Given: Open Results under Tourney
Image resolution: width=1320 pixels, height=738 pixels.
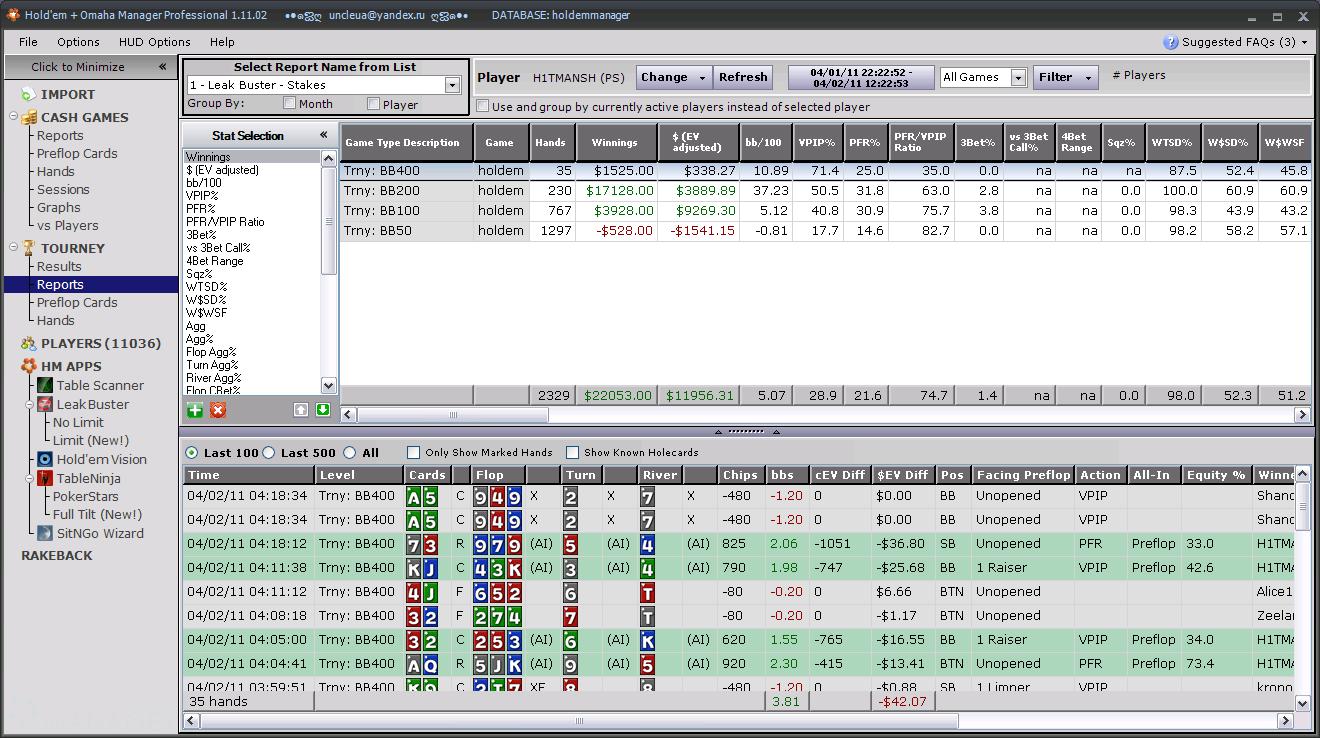Looking at the screenshot, I should coord(59,266).
